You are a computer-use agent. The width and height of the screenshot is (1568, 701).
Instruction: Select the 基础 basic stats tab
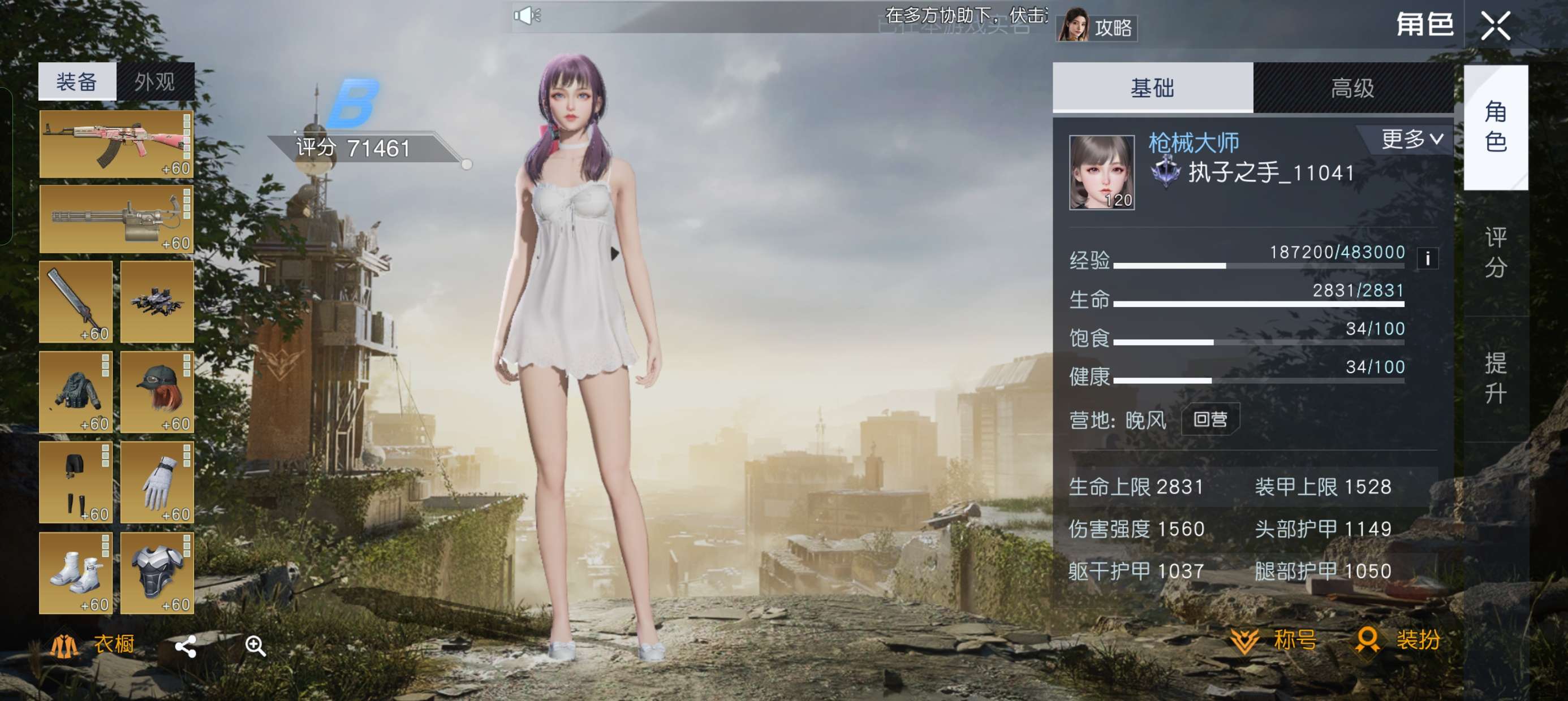pos(1152,88)
